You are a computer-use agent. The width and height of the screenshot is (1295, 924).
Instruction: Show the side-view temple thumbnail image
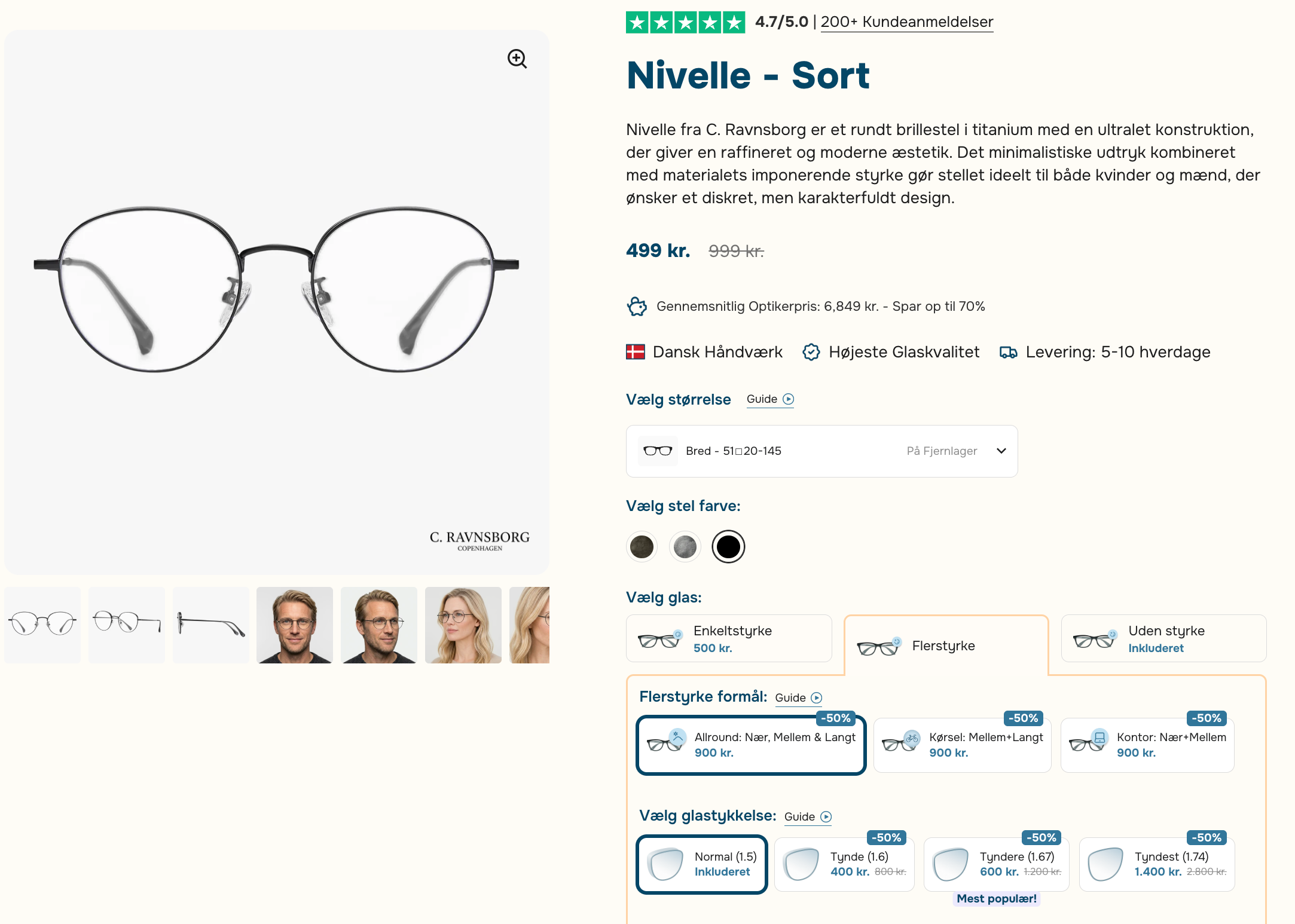pyautogui.click(x=211, y=625)
